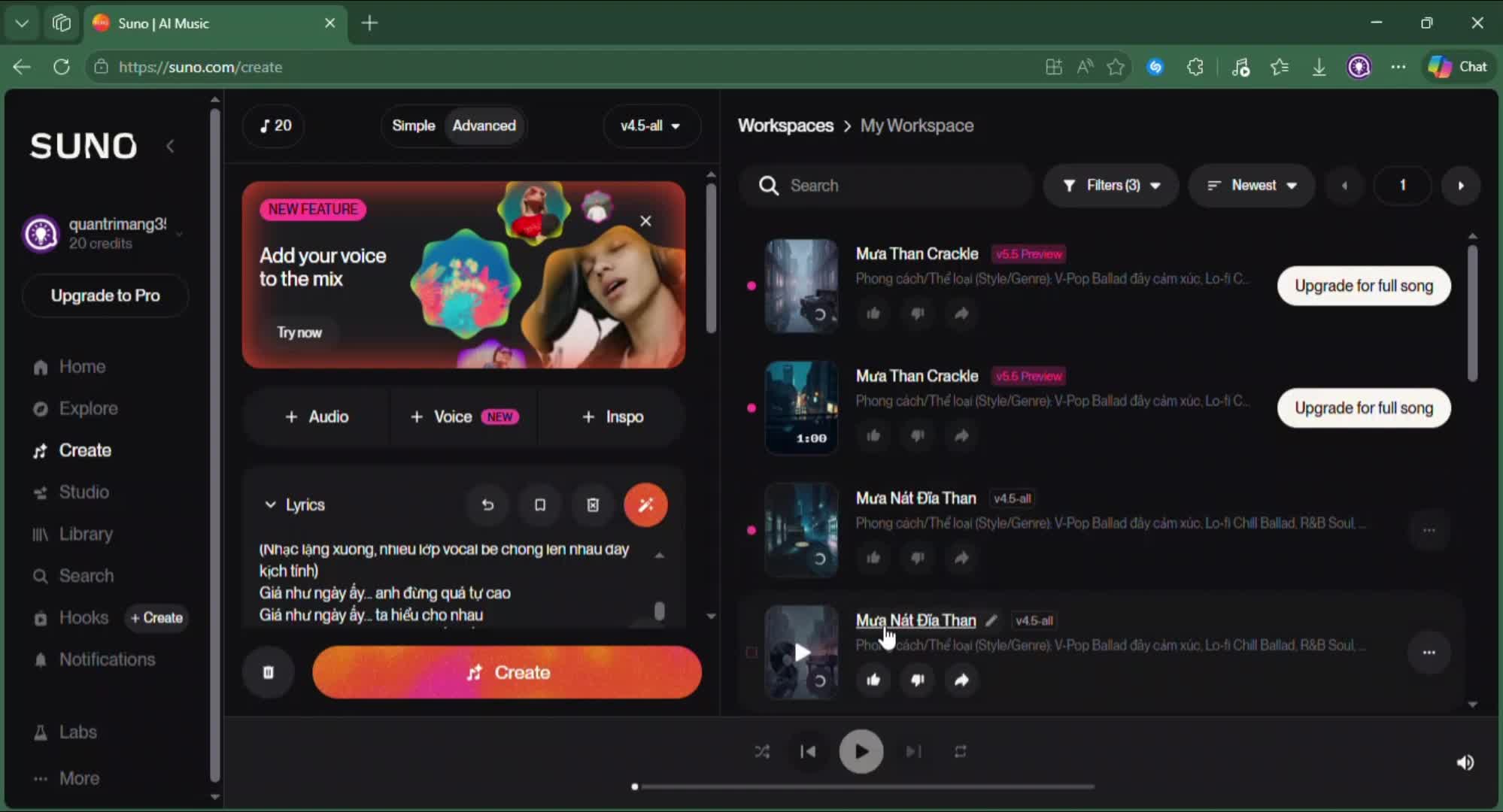Click the large Create song button

[x=507, y=672]
